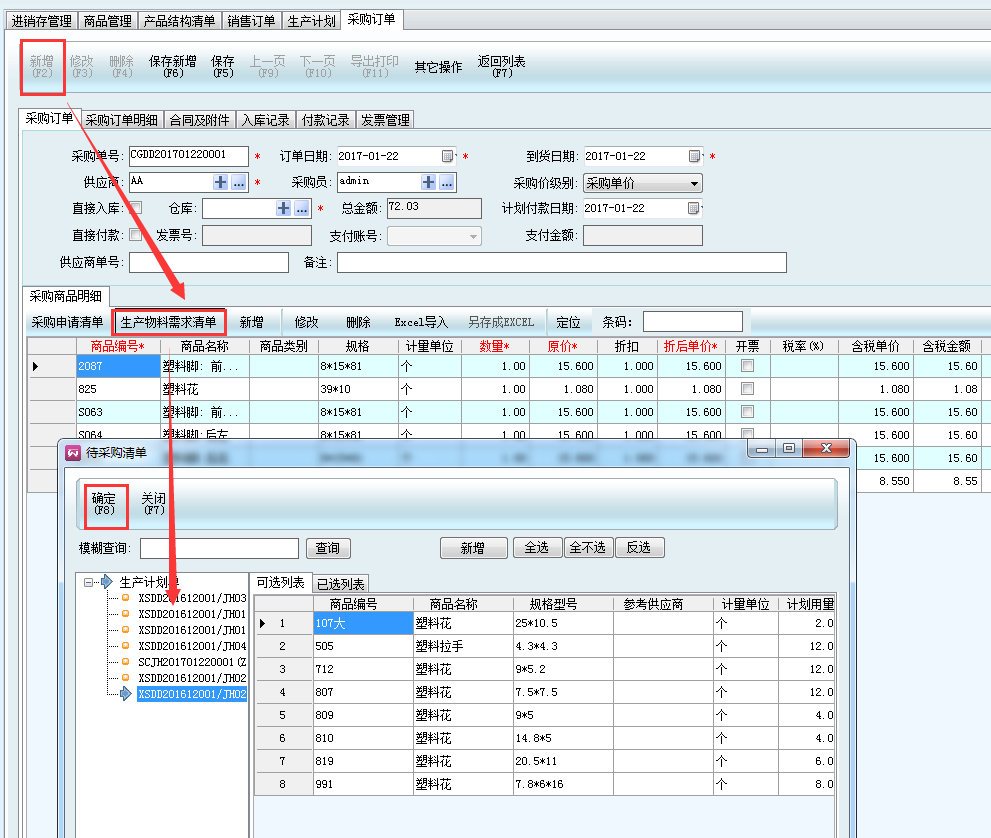
Task: Click 生产物料需求清单 in the detail toolbar
Action: pyautogui.click(x=168, y=322)
